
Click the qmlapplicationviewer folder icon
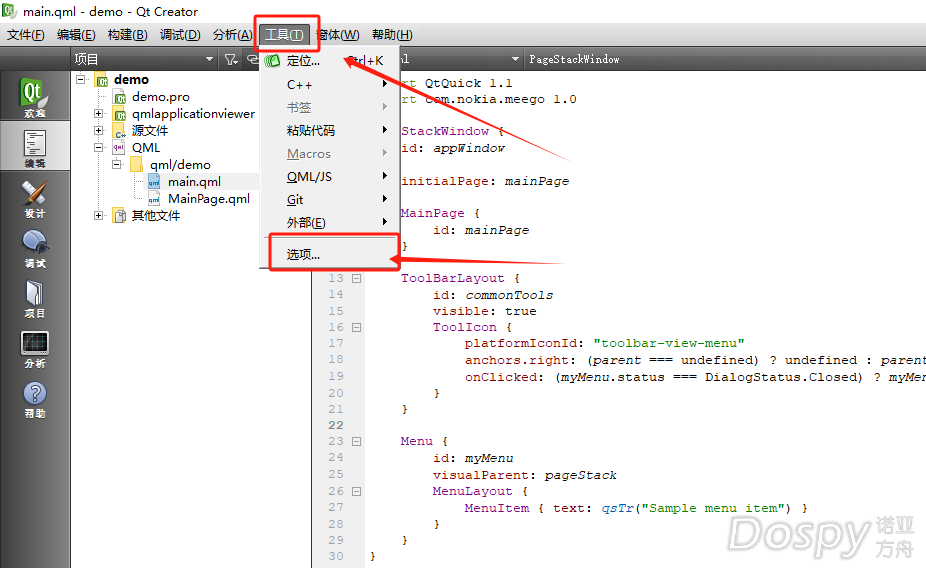(120, 114)
